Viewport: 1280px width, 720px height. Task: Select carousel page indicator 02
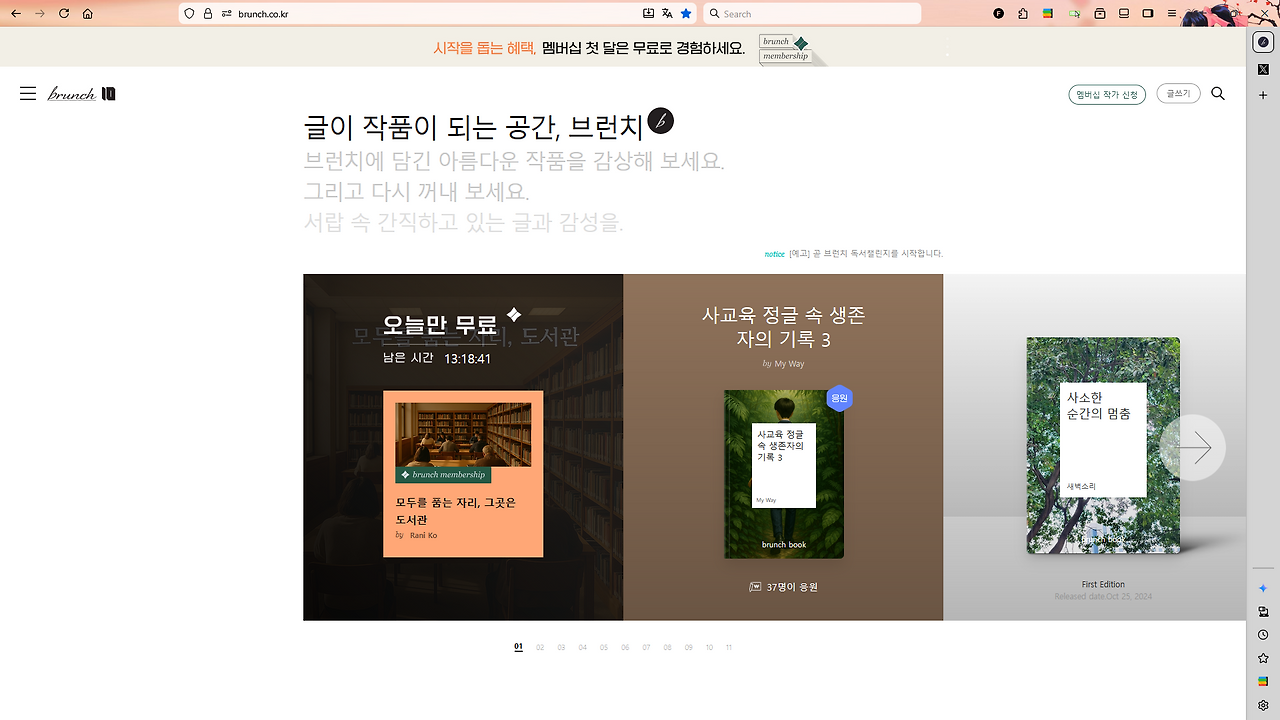(x=539, y=647)
